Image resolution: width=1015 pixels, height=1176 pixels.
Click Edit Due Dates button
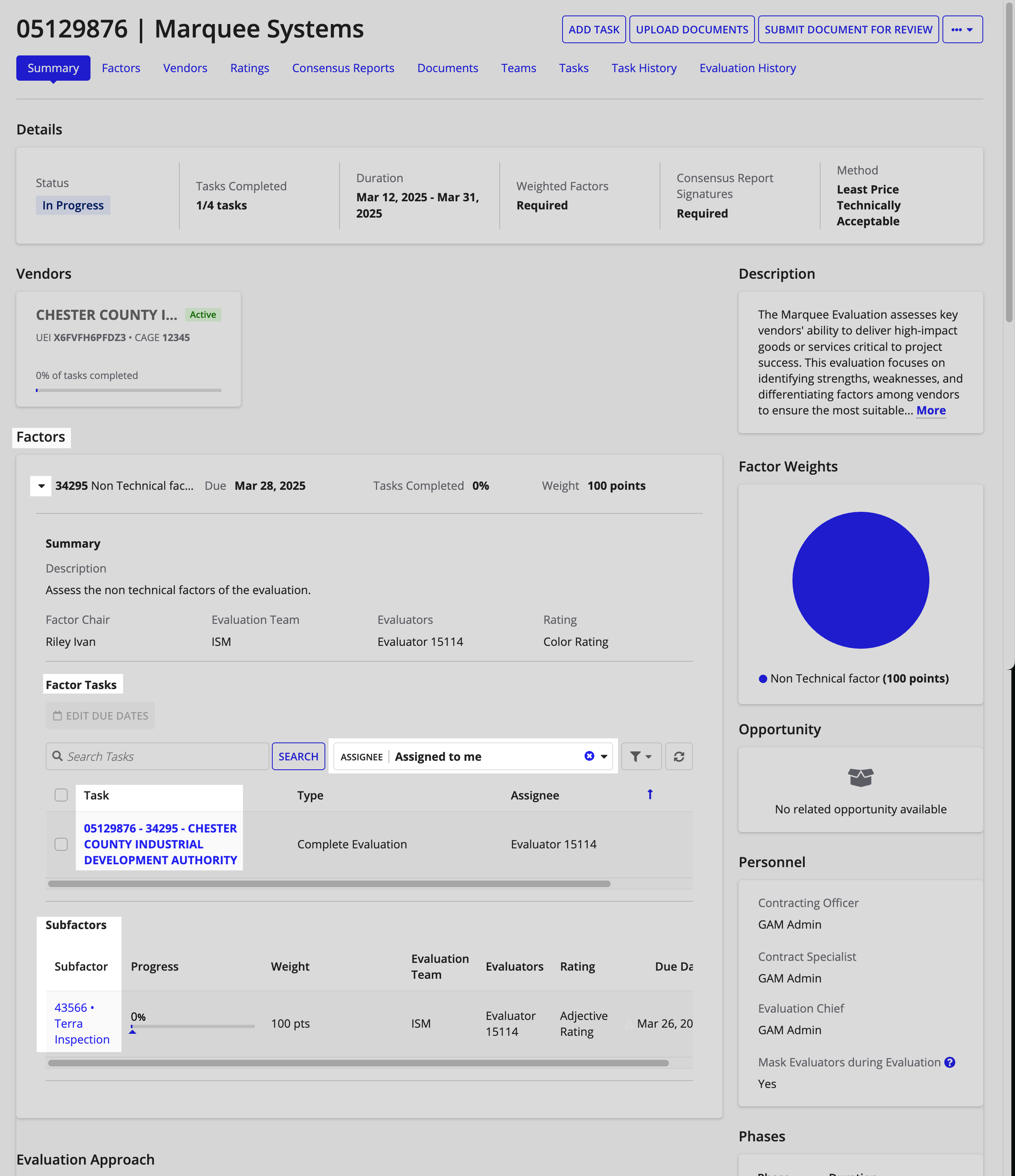click(100, 716)
